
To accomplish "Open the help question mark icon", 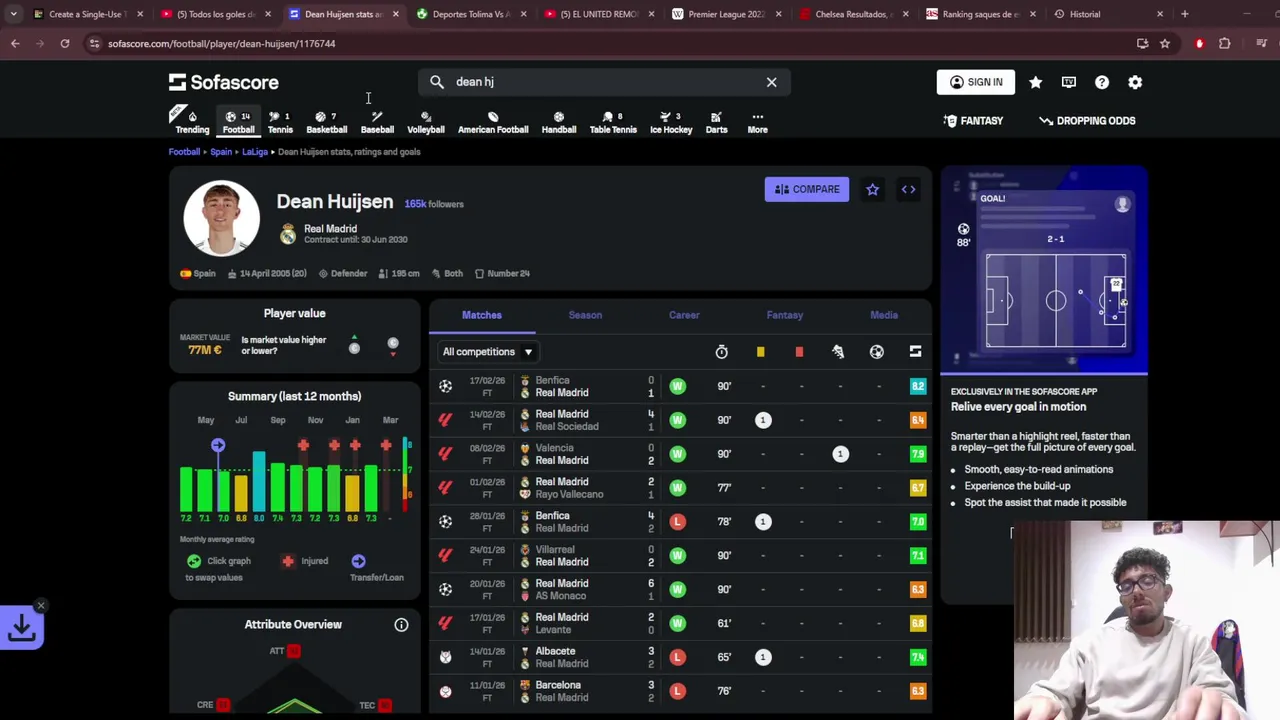I will coord(1101,82).
